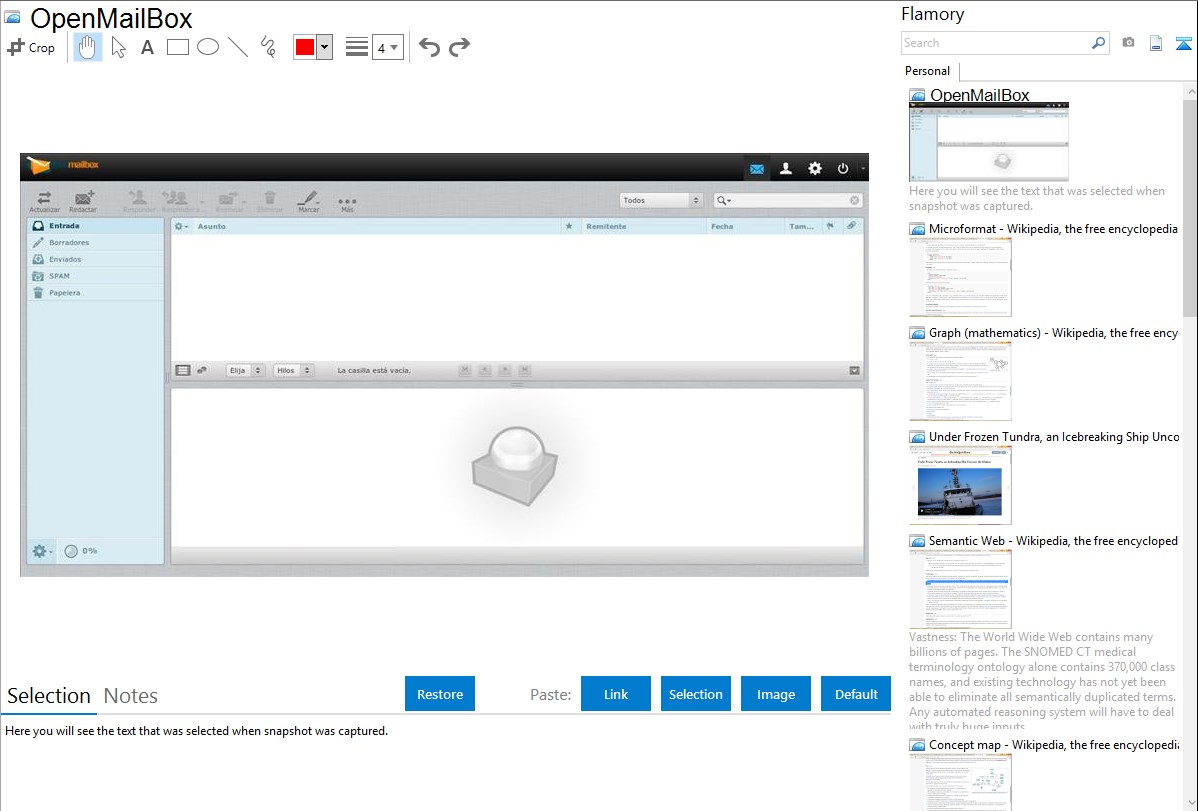1198x811 pixels.
Task: Switch to the Notes tab
Action: [131, 696]
